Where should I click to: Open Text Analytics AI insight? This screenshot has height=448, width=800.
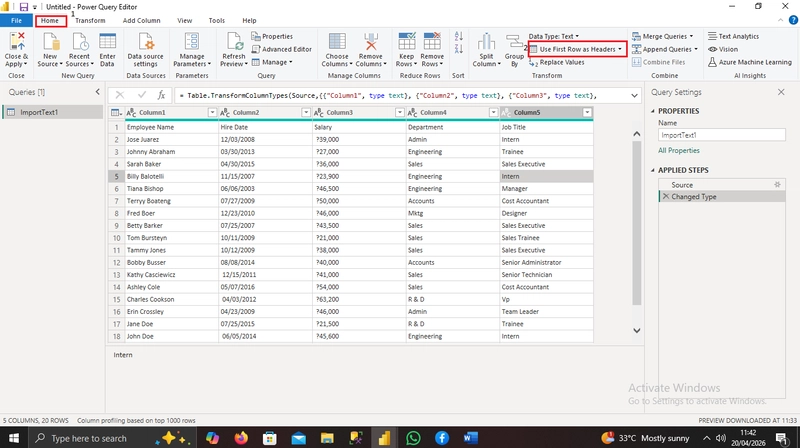pos(733,36)
